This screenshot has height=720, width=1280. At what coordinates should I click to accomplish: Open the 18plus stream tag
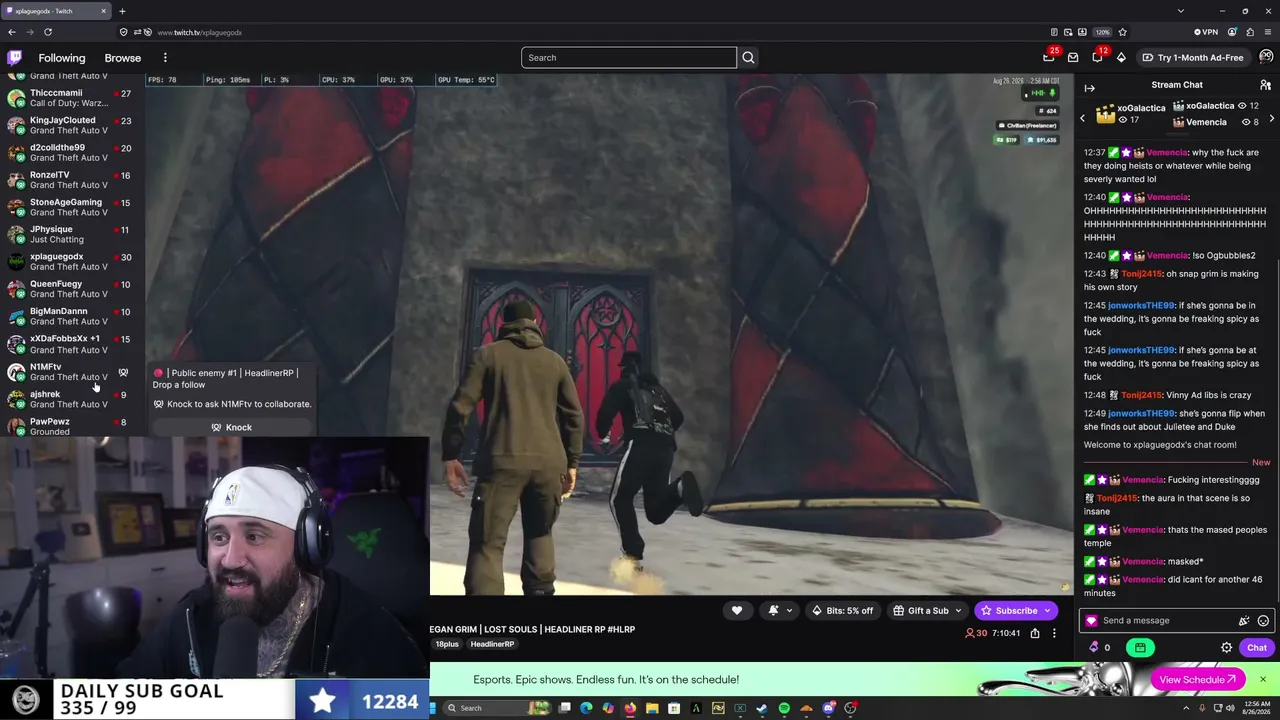pyautogui.click(x=447, y=644)
